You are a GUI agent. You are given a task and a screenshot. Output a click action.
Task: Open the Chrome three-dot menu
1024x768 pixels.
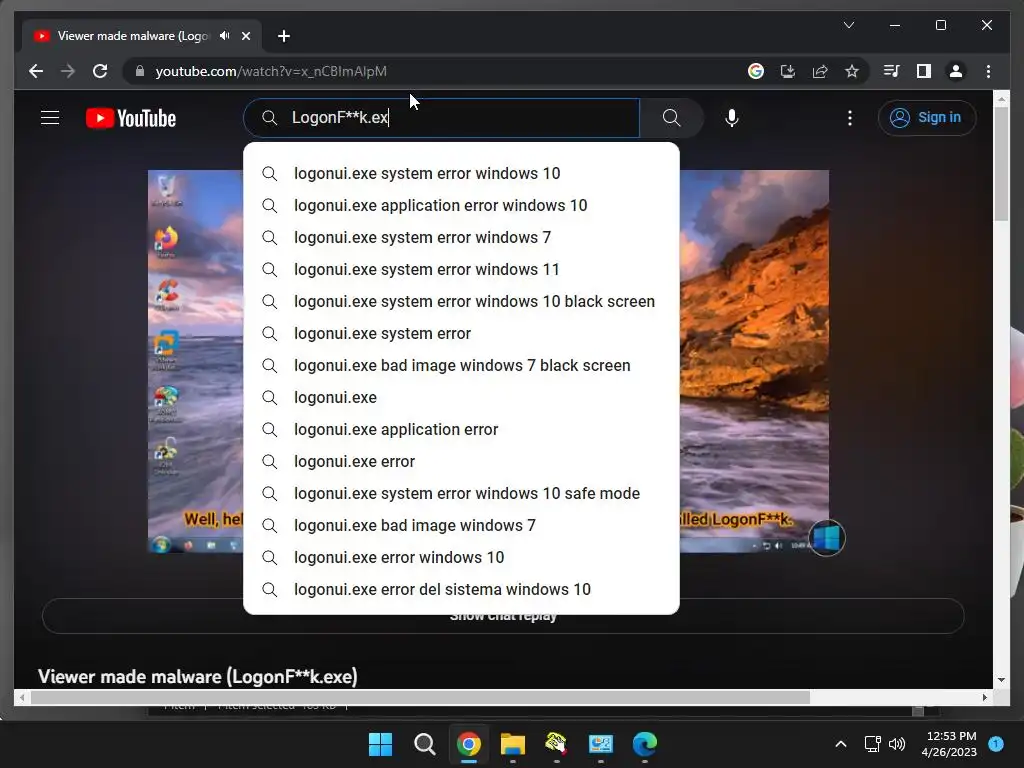click(x=988, y=71)
